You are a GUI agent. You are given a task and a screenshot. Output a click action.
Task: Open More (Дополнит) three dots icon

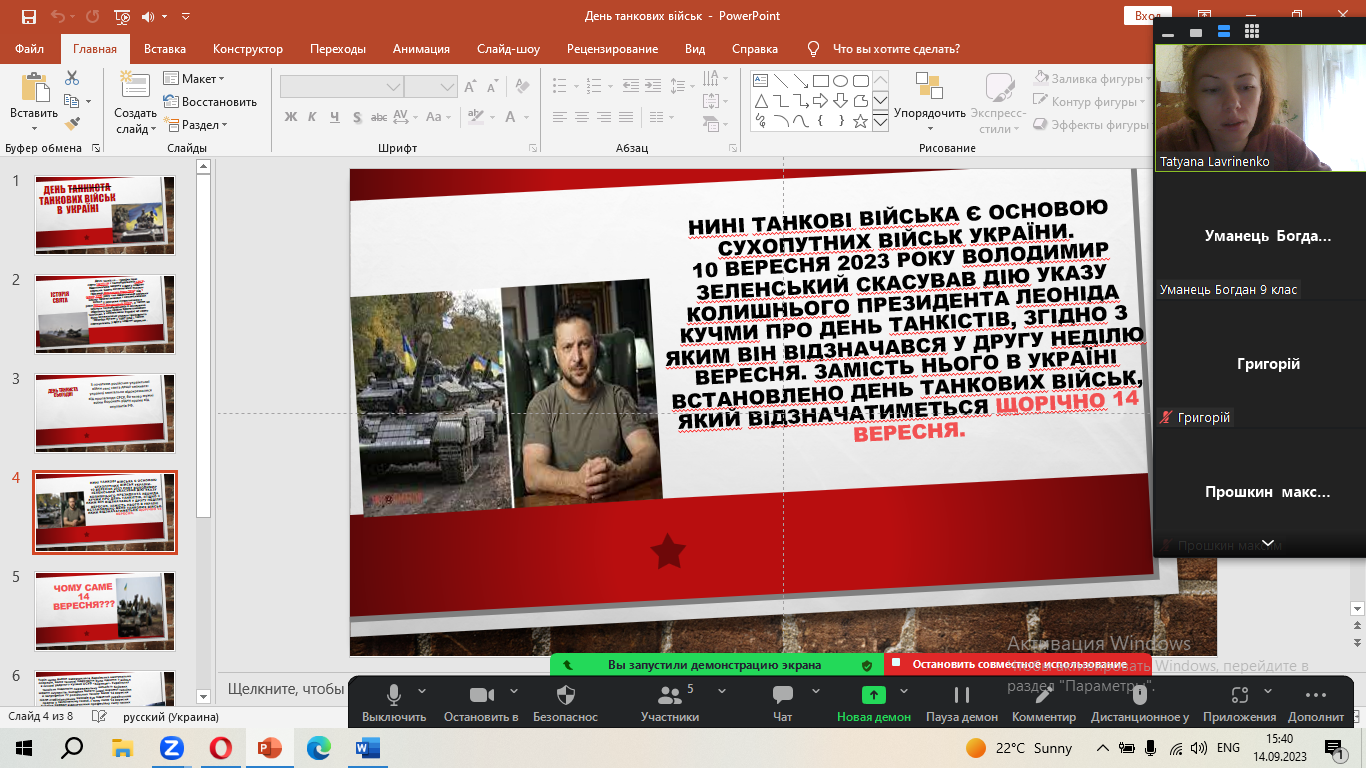tap(1316, 695)
